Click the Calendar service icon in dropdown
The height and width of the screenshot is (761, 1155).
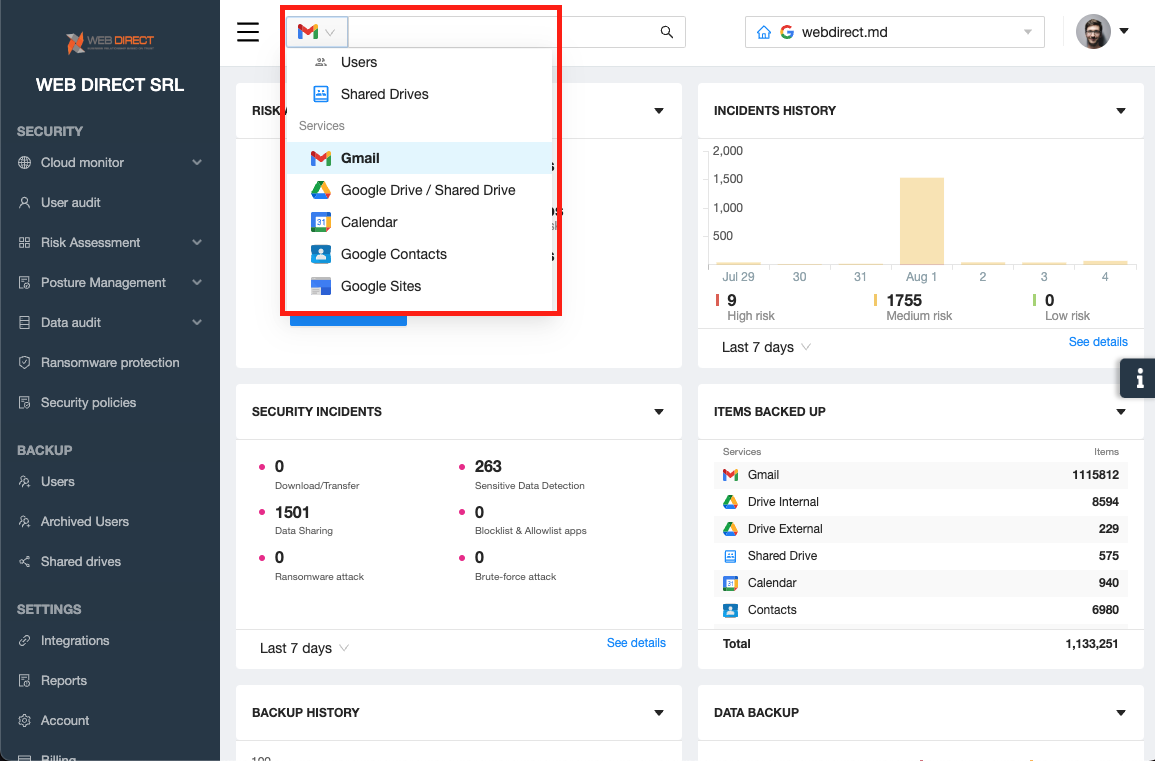320,222
